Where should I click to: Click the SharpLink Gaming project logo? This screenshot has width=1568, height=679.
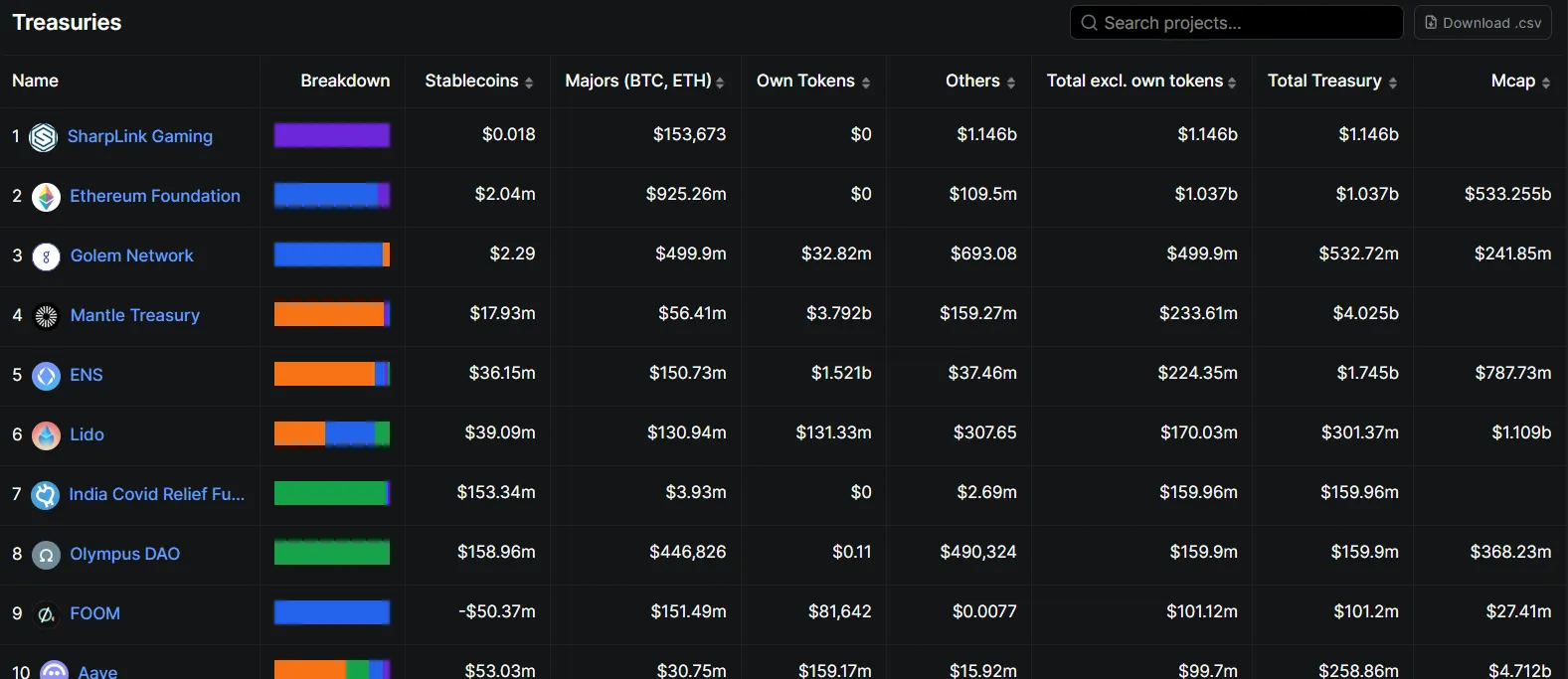(x=43, y=137)
